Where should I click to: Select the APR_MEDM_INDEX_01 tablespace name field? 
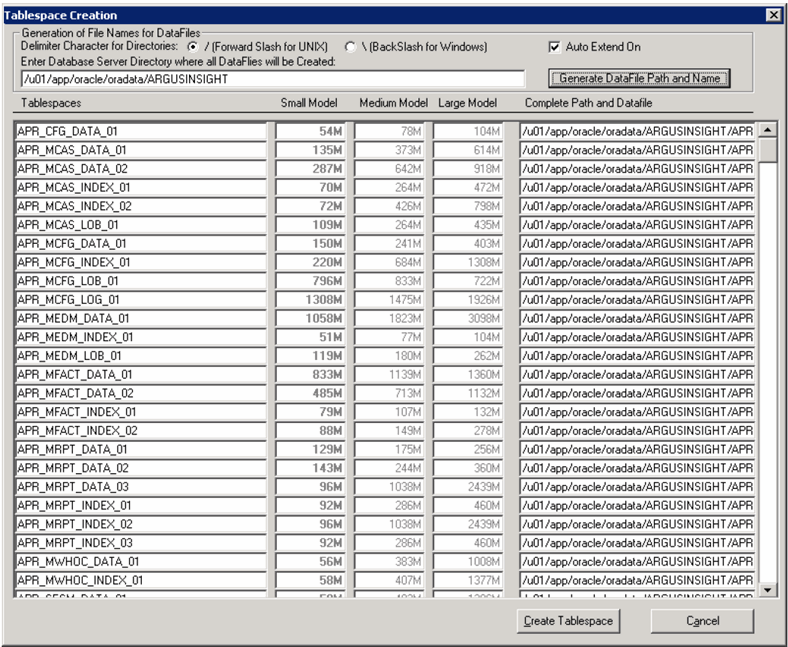click(141, 337)
